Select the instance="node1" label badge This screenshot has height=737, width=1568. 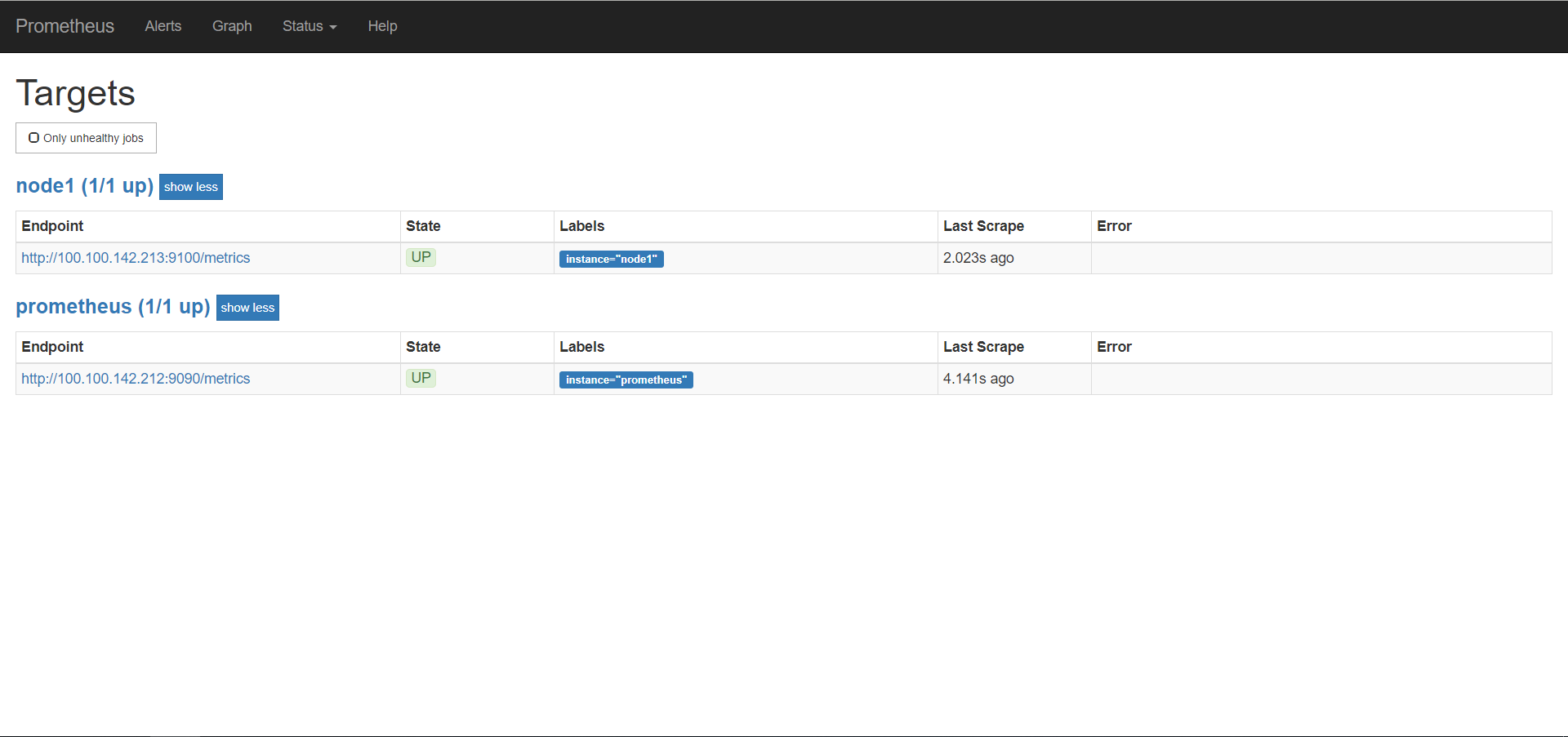coord(612,259)
